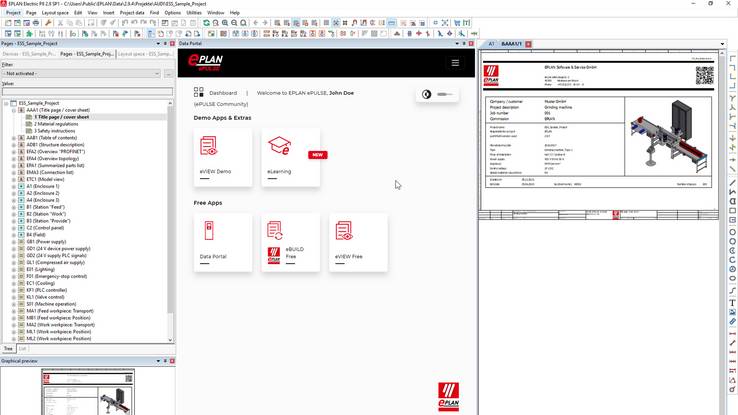
Task: Select the Hyperlink tool in right toolbar
Action: (x=732, y=322)
